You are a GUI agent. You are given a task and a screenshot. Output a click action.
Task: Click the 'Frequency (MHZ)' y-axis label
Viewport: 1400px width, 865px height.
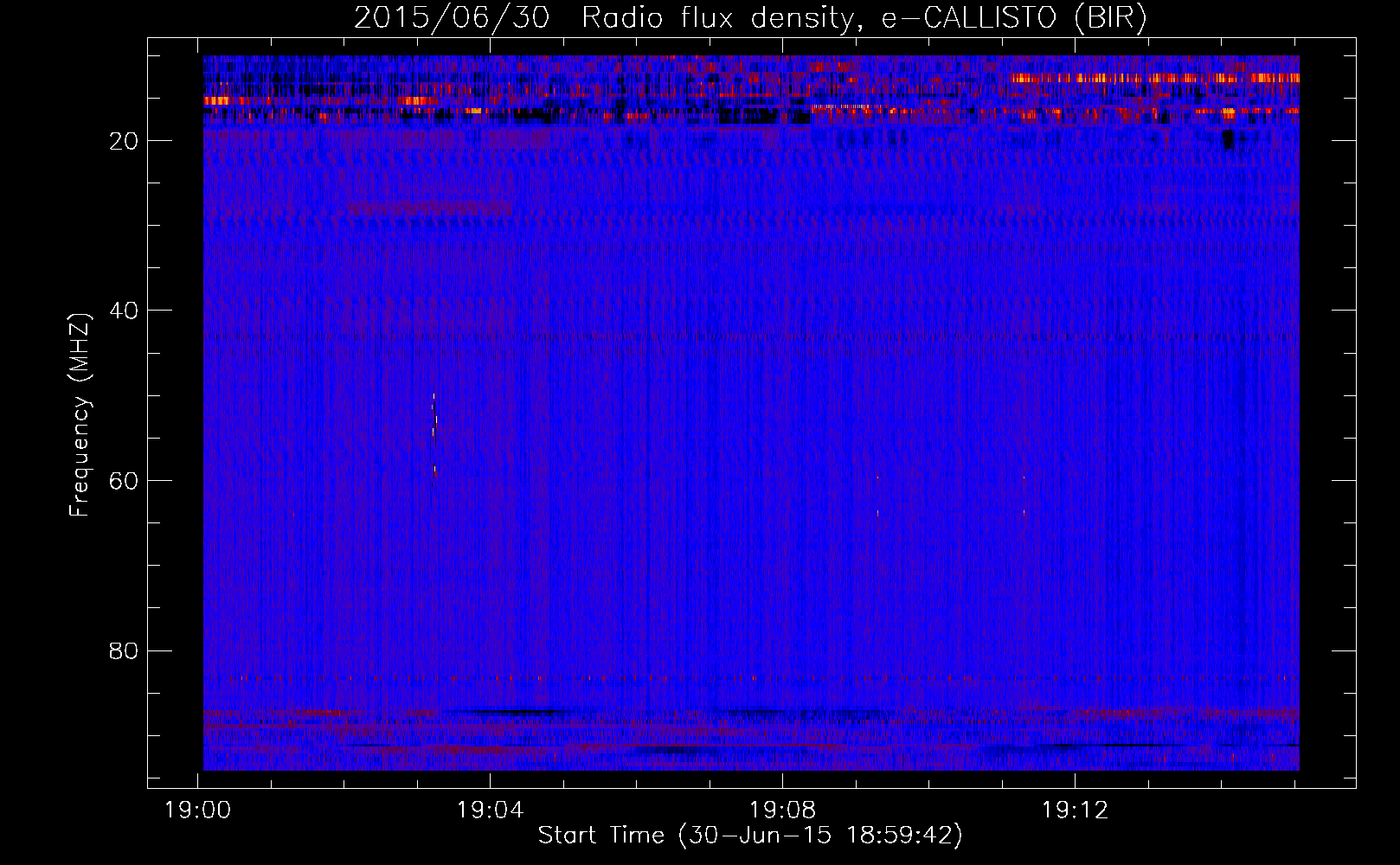(x=80, y=415)
